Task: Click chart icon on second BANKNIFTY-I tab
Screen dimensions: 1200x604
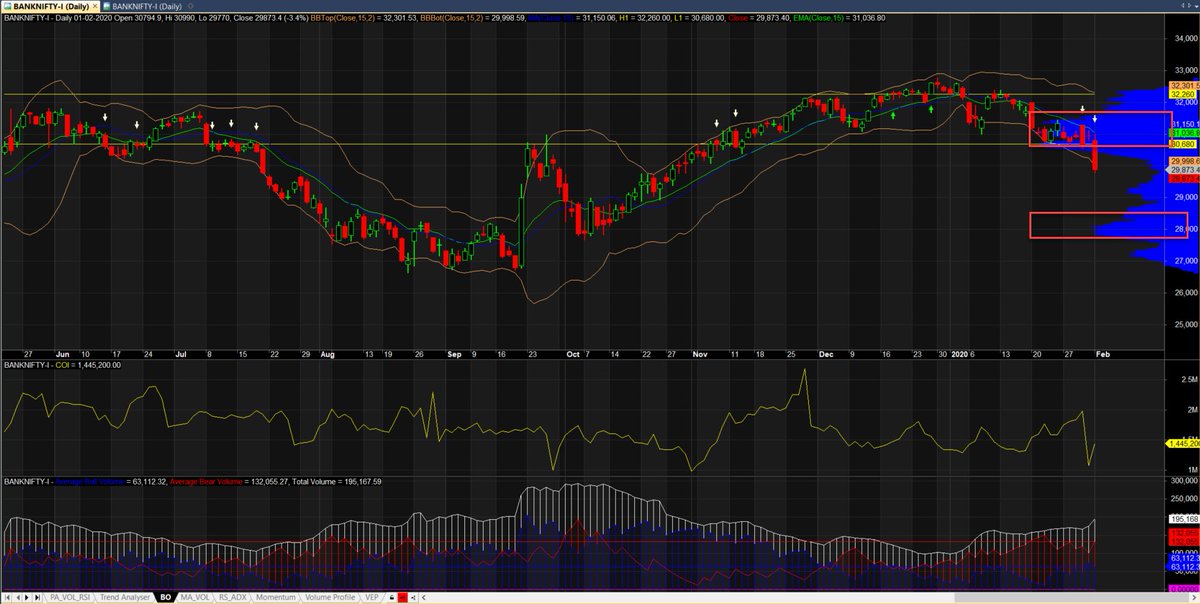Action: 107,7
